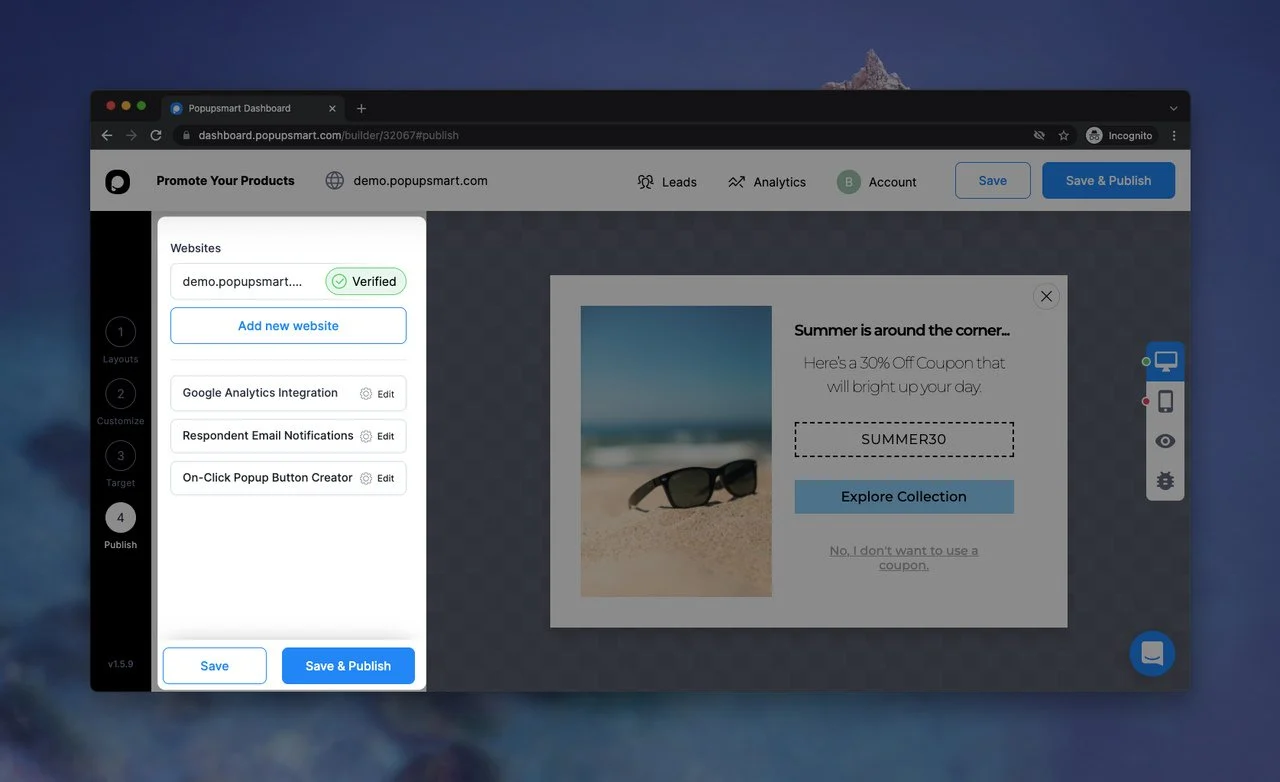Image resolution: width=1280 pixels, height=782 pixels.
Task: Reload the page in browser
Action: pyautogui.click(x=156, y=135)
